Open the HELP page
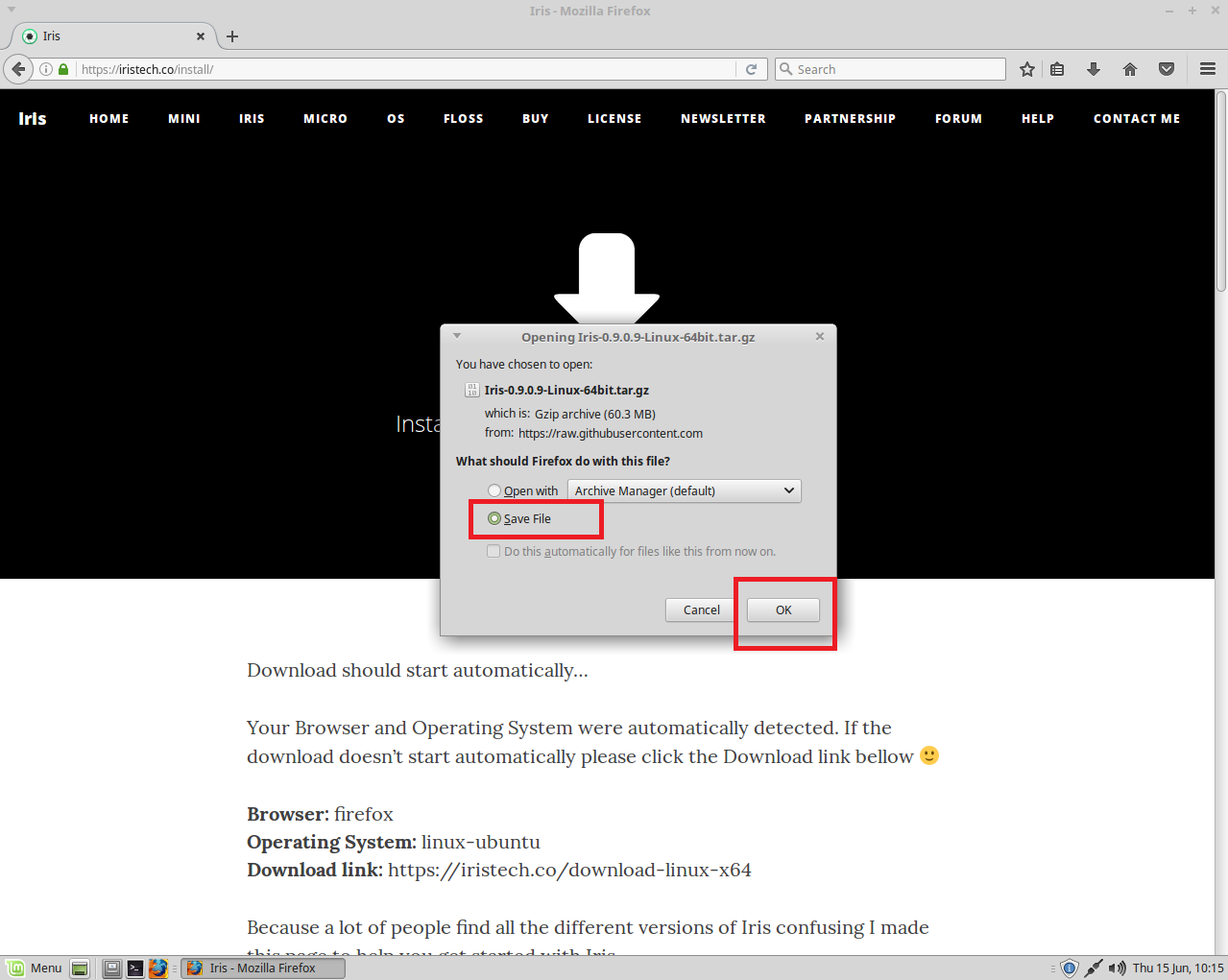1228x980 pixels. pos(1038,119)
